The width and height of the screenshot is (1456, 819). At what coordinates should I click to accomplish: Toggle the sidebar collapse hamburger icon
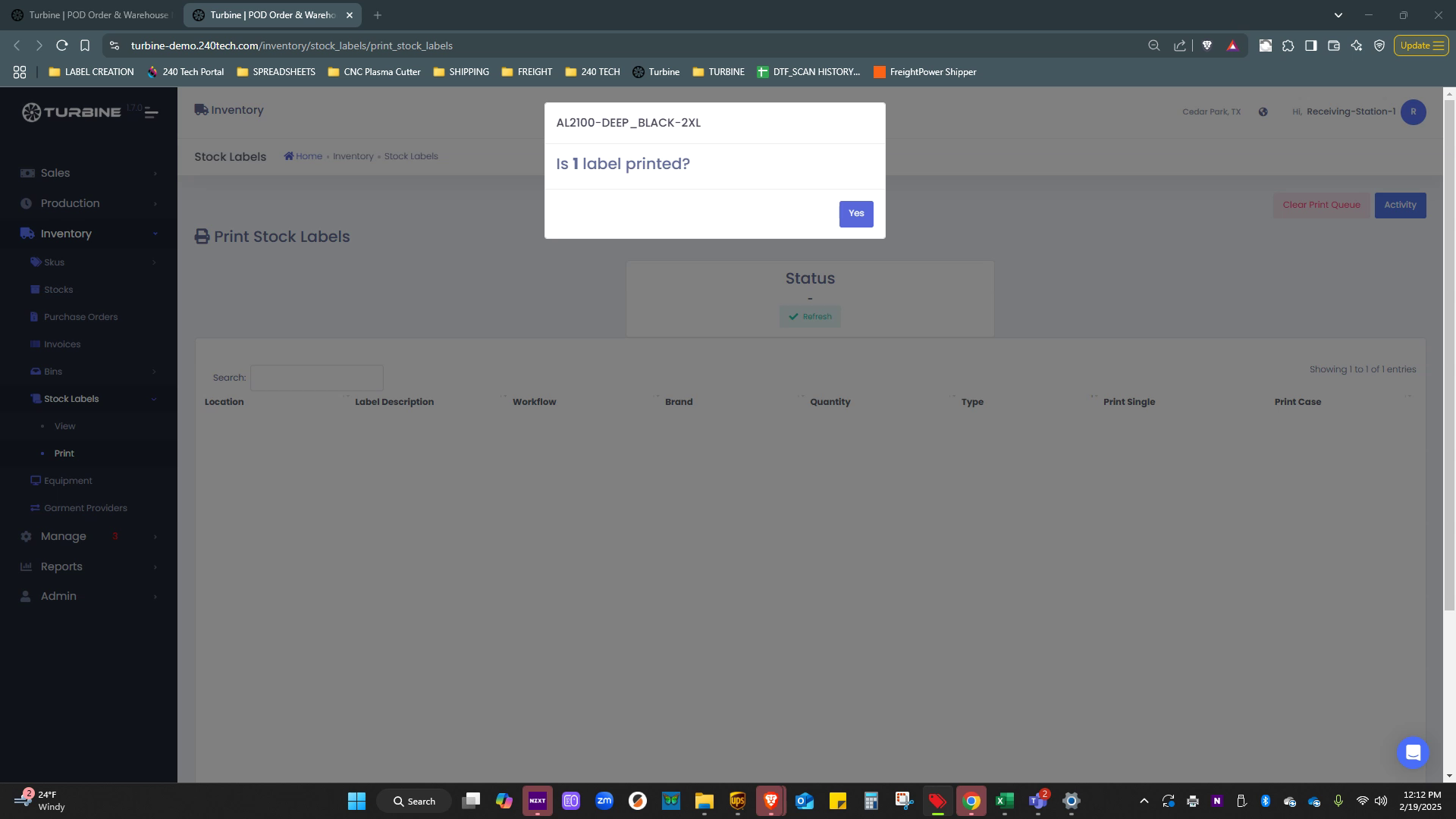click(151, 114)
